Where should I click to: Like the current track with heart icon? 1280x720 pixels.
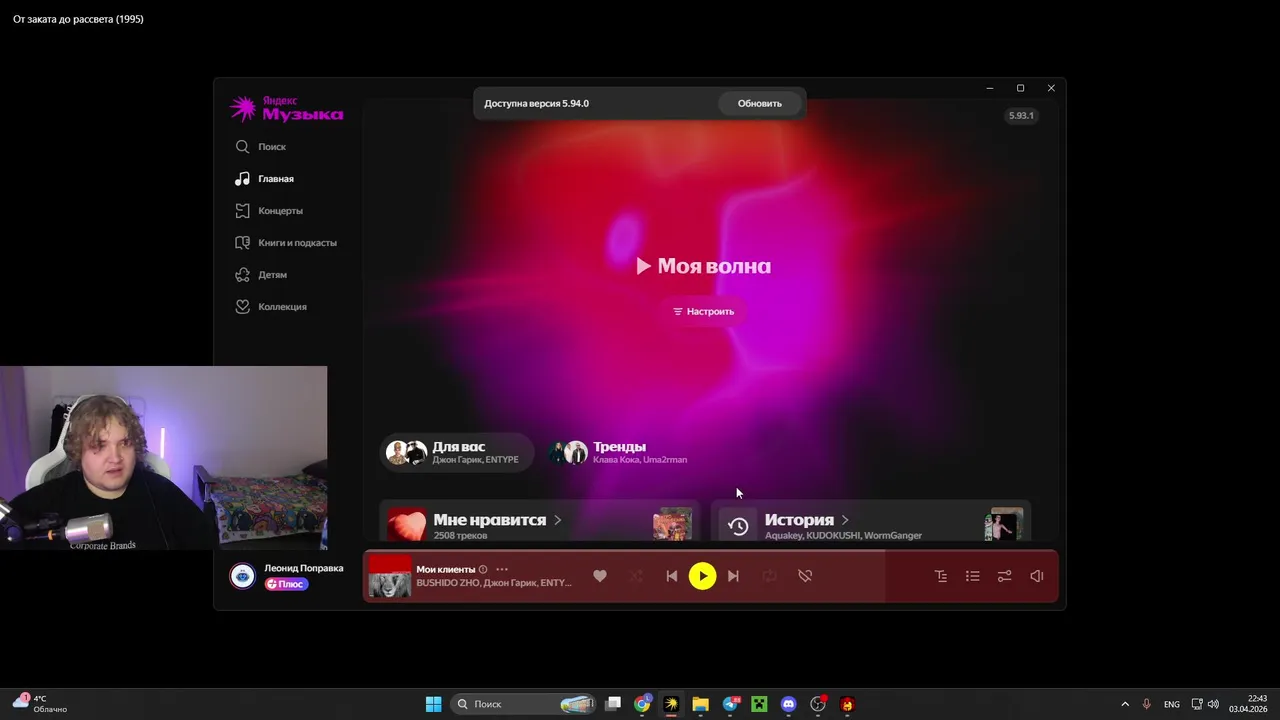(x=600, y=576)
